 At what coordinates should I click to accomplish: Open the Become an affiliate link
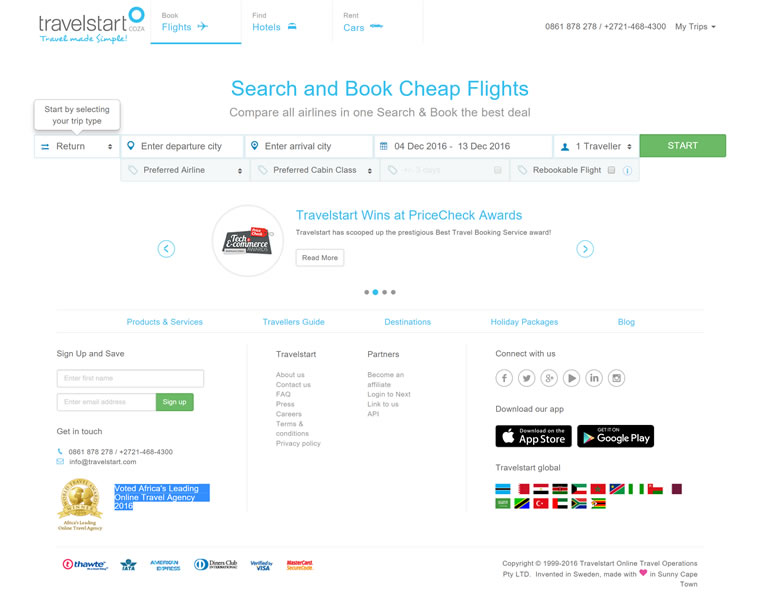pos(385,379)
